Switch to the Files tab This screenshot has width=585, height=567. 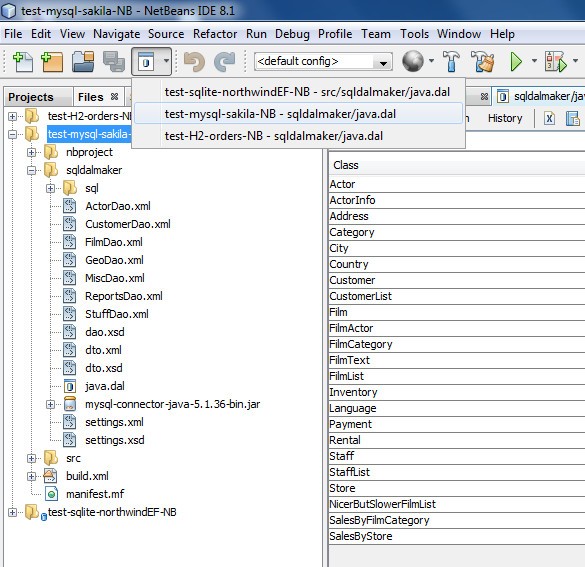coord(91,97)
